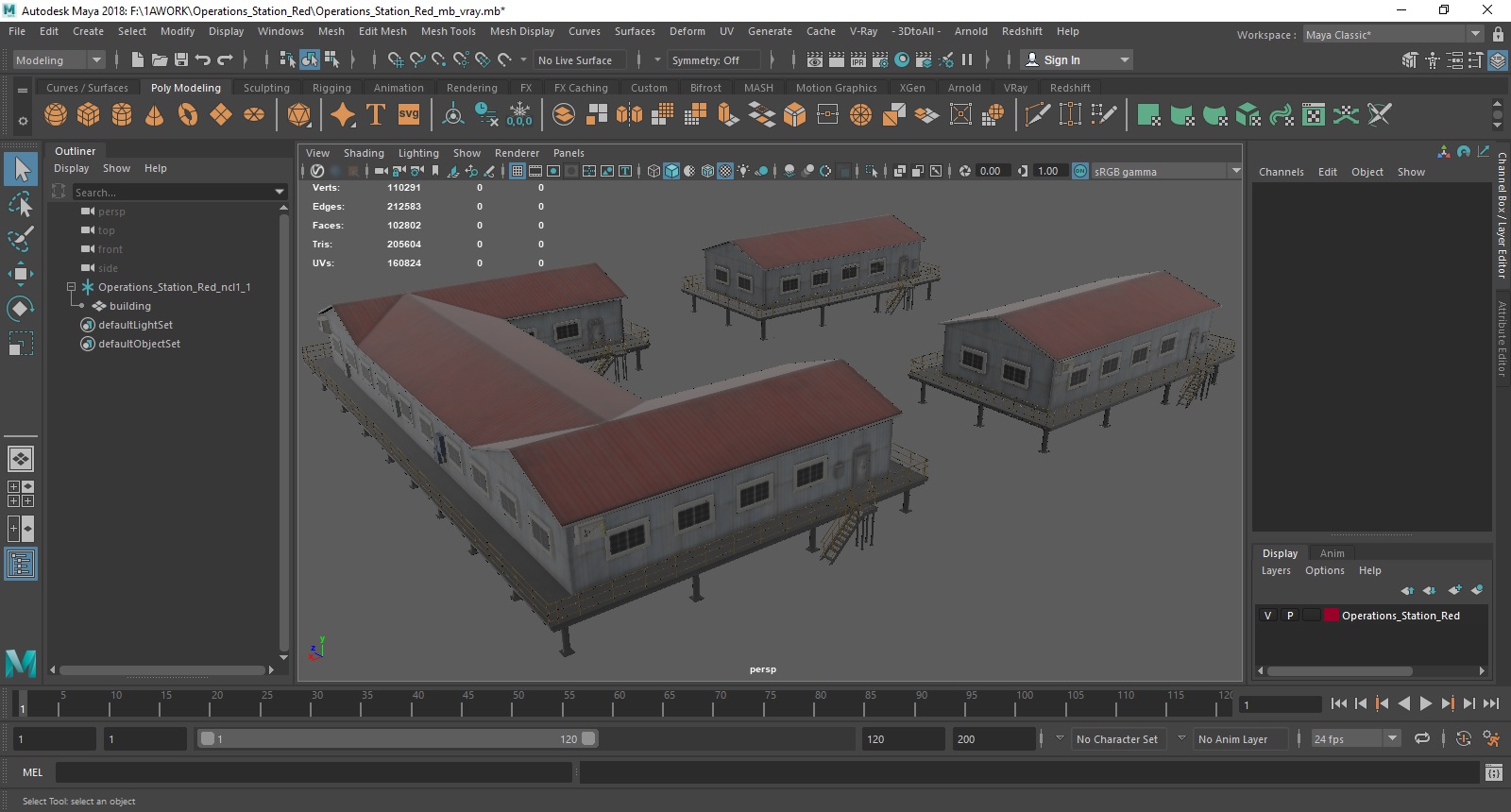Select the building node in Outliner
1511x812 pixels.
[x=129, y=306]
